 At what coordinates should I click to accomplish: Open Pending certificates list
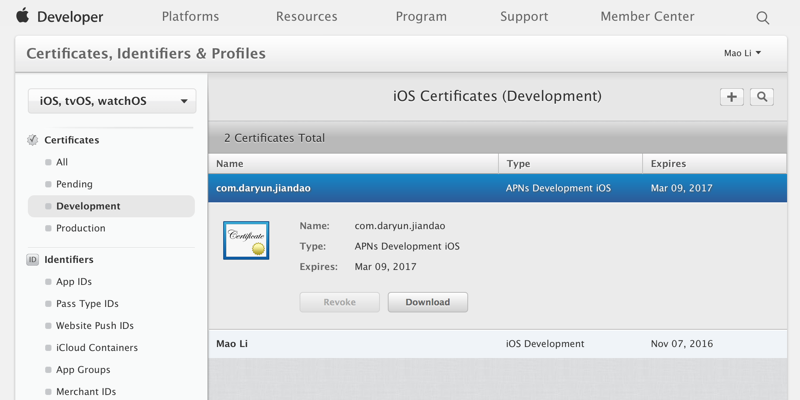tap(74, 184)
